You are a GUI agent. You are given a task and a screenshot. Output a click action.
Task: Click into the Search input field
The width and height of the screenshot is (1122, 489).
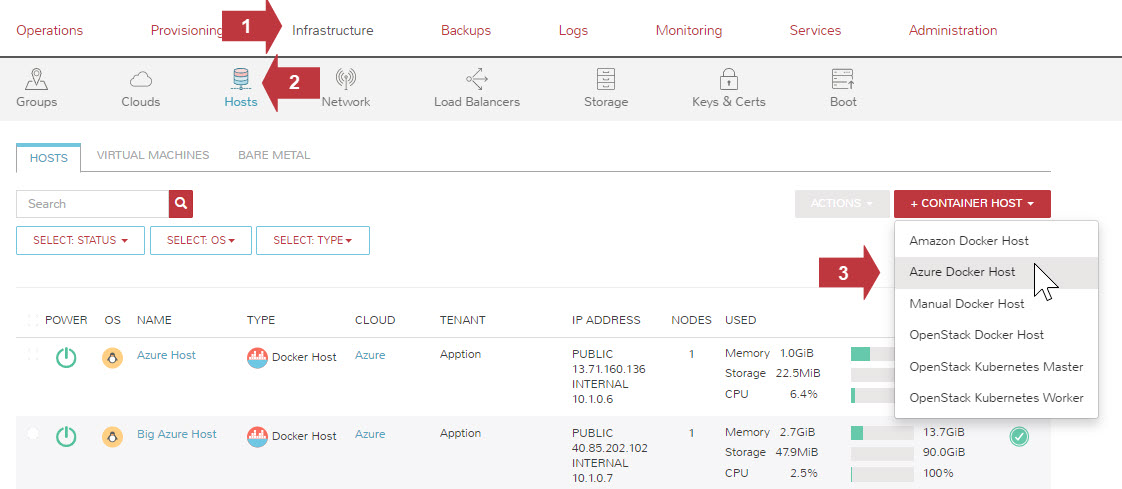92,204
